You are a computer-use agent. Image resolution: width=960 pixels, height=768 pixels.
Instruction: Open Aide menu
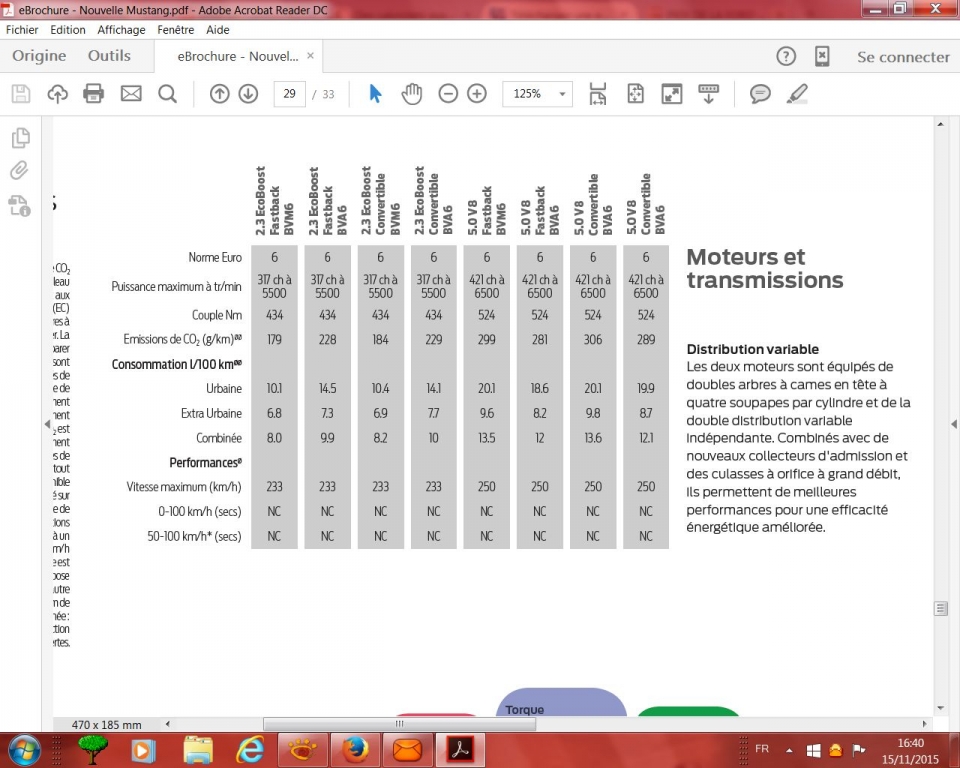[x=217, y=29]
